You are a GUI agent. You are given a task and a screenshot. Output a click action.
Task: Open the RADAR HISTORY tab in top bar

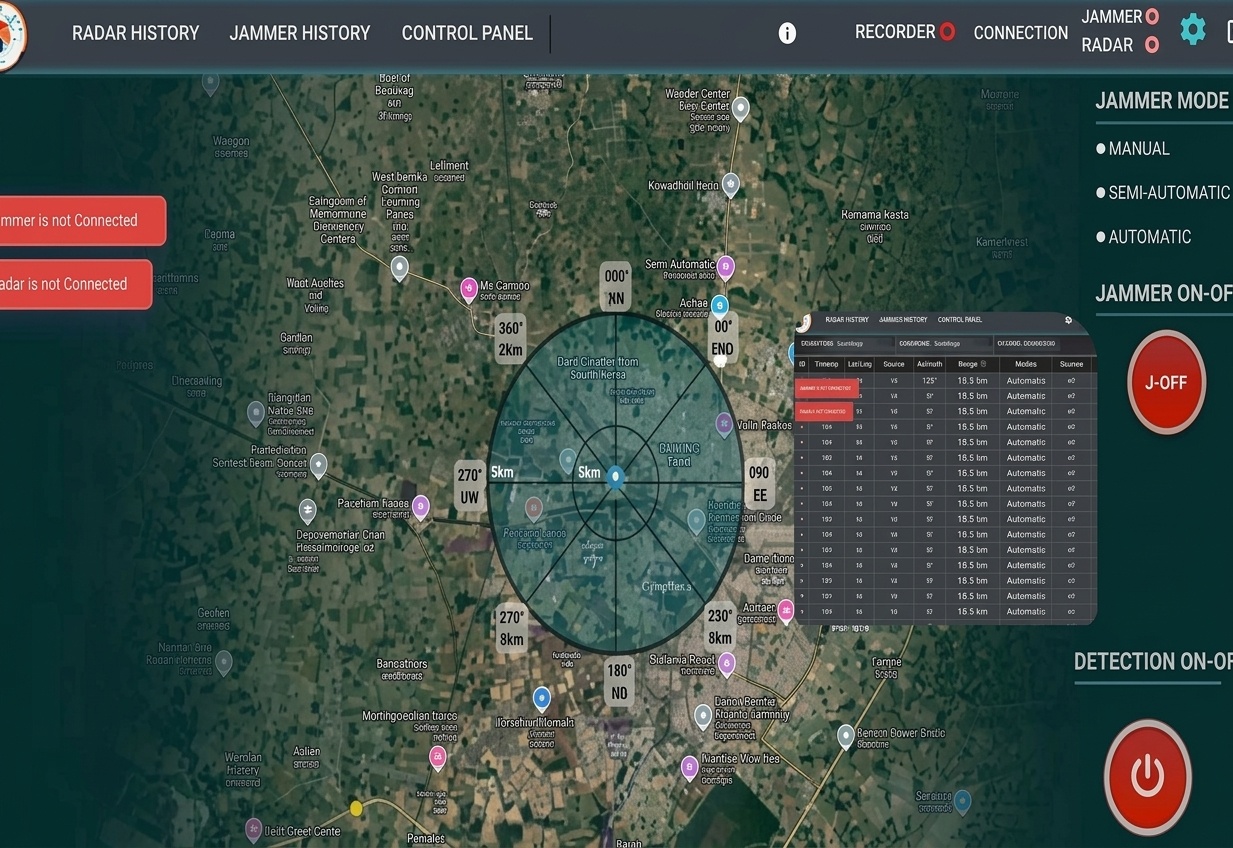135,33
